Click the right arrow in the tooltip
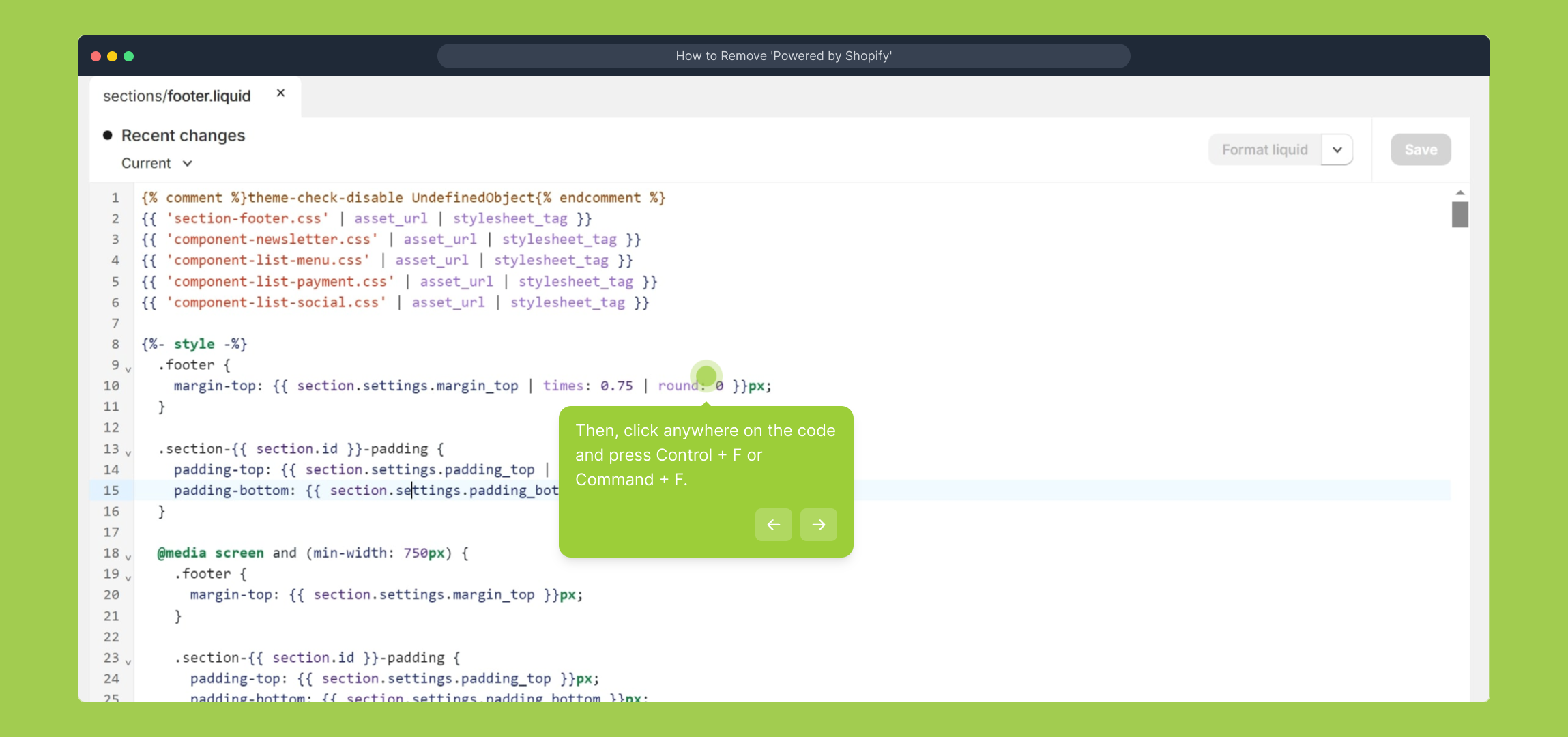The image size is (1568, 737). point(818,525)
